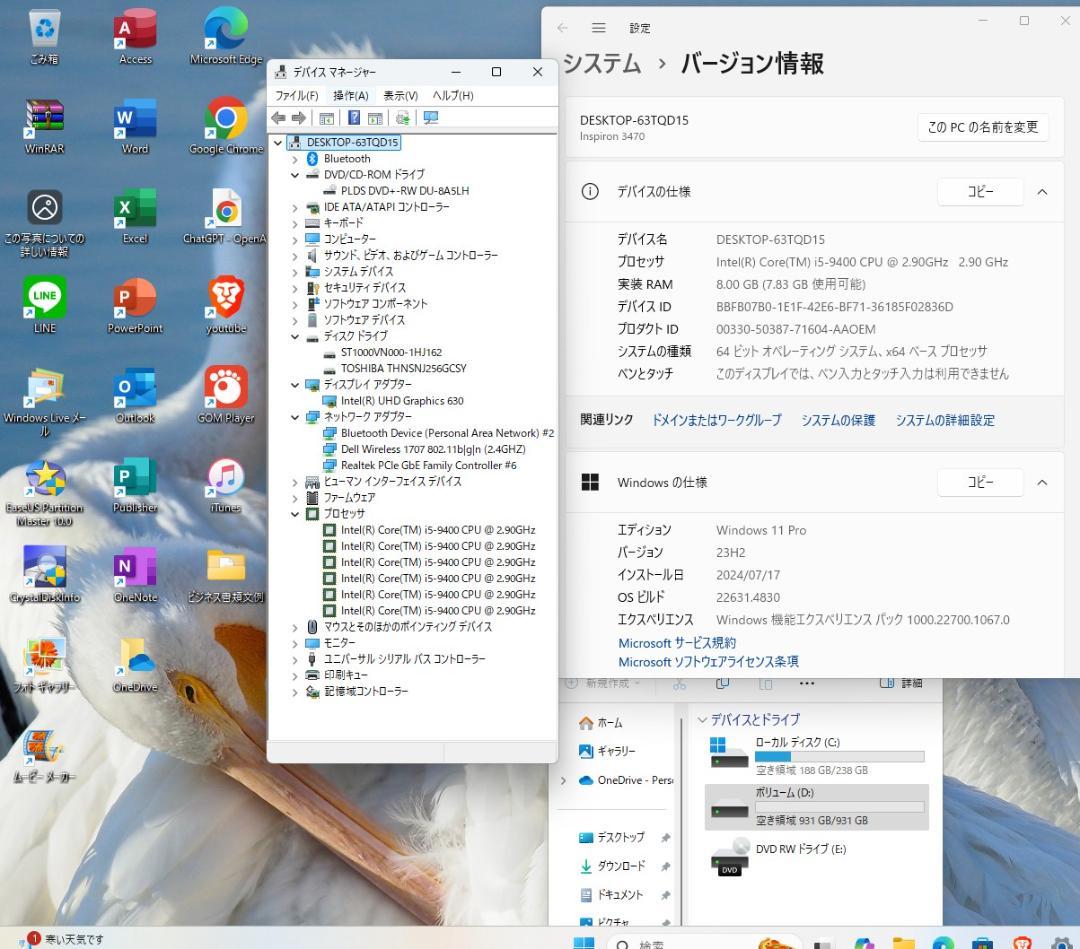Screen dimensions: 1080x949
Task: Launch EaseUS Partition Master
Action: (45, 477)
